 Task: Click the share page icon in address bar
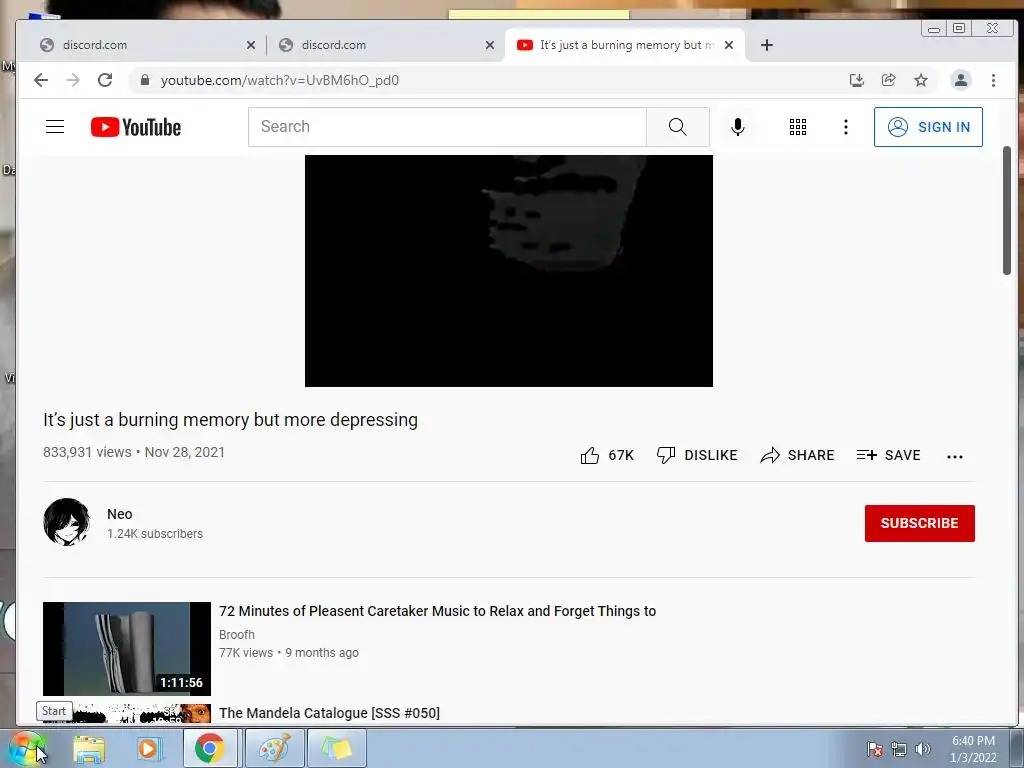pyautogui.click(x=888, y=80)
